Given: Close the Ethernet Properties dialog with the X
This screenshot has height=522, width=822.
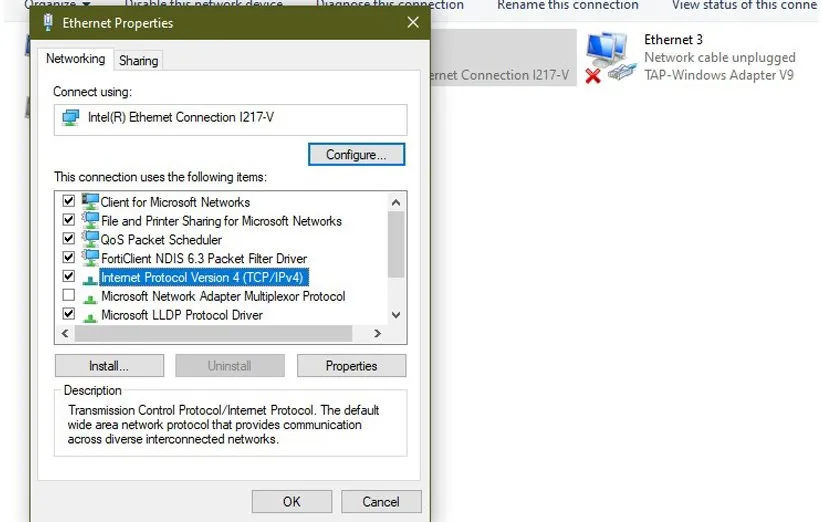Looking at the screenshot, I should click(413, 23).
